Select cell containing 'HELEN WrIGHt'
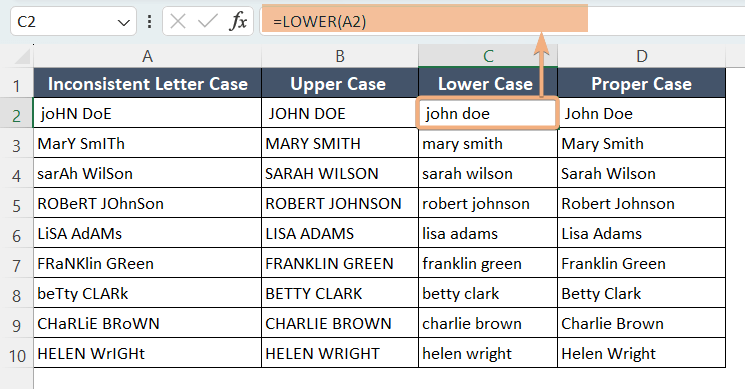 pos(147,352)
